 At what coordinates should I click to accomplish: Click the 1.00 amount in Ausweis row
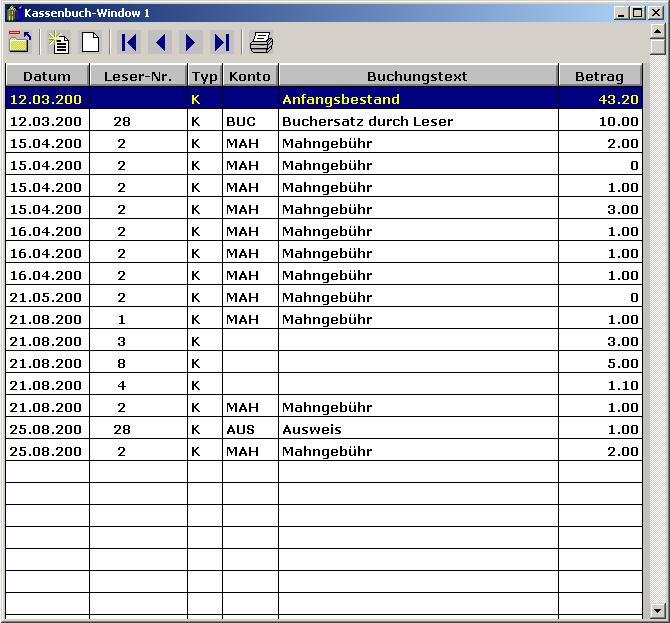pos(600,429)
